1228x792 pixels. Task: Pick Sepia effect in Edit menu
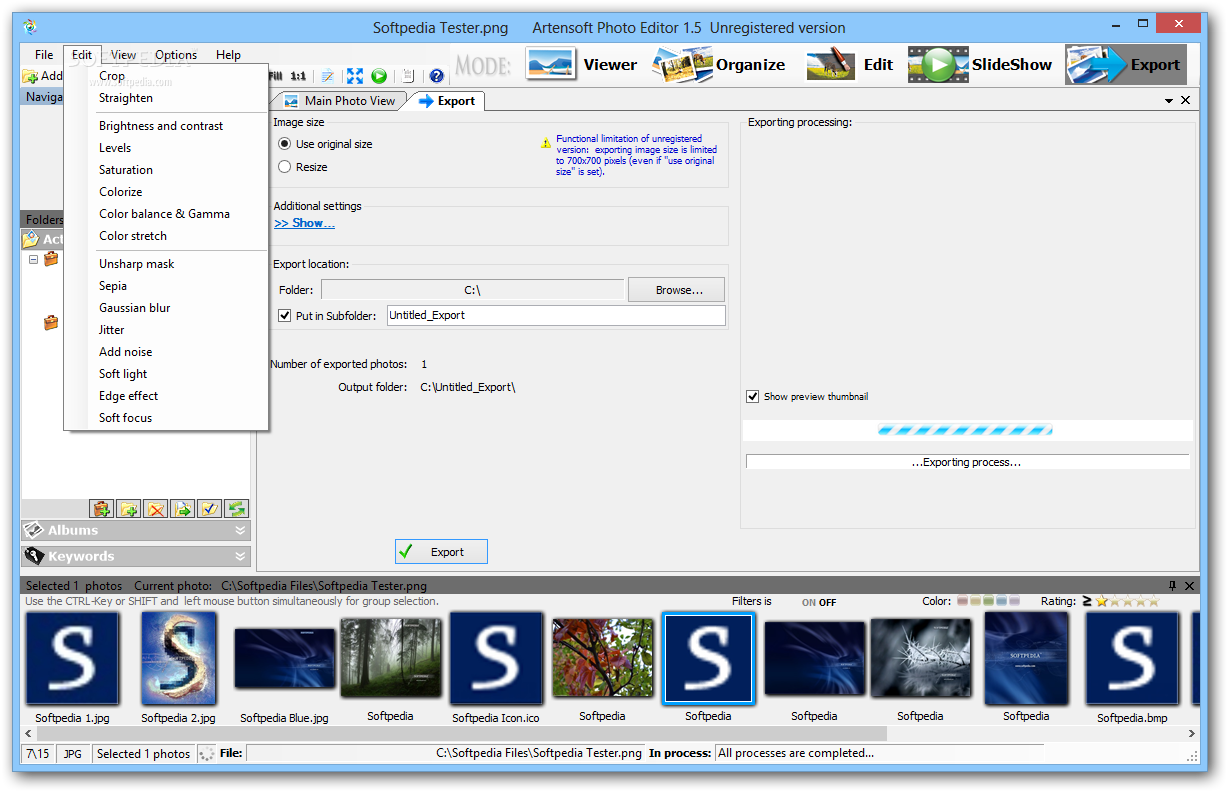(113, 286)
